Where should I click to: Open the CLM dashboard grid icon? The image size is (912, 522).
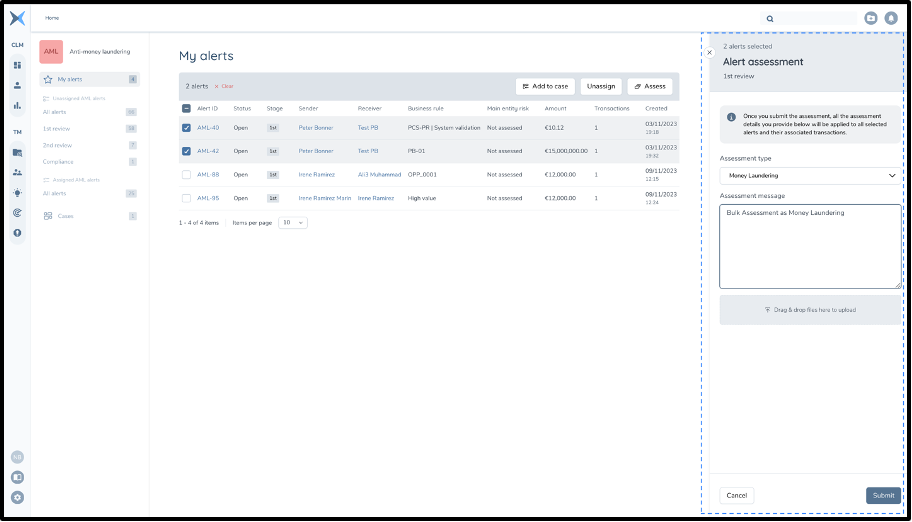point(17,65)
